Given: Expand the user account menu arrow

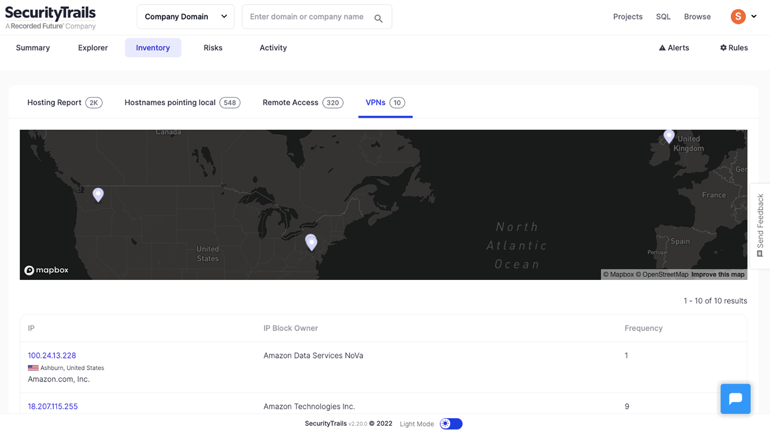Looking at the screenshot, I should [x=754, y=17].
